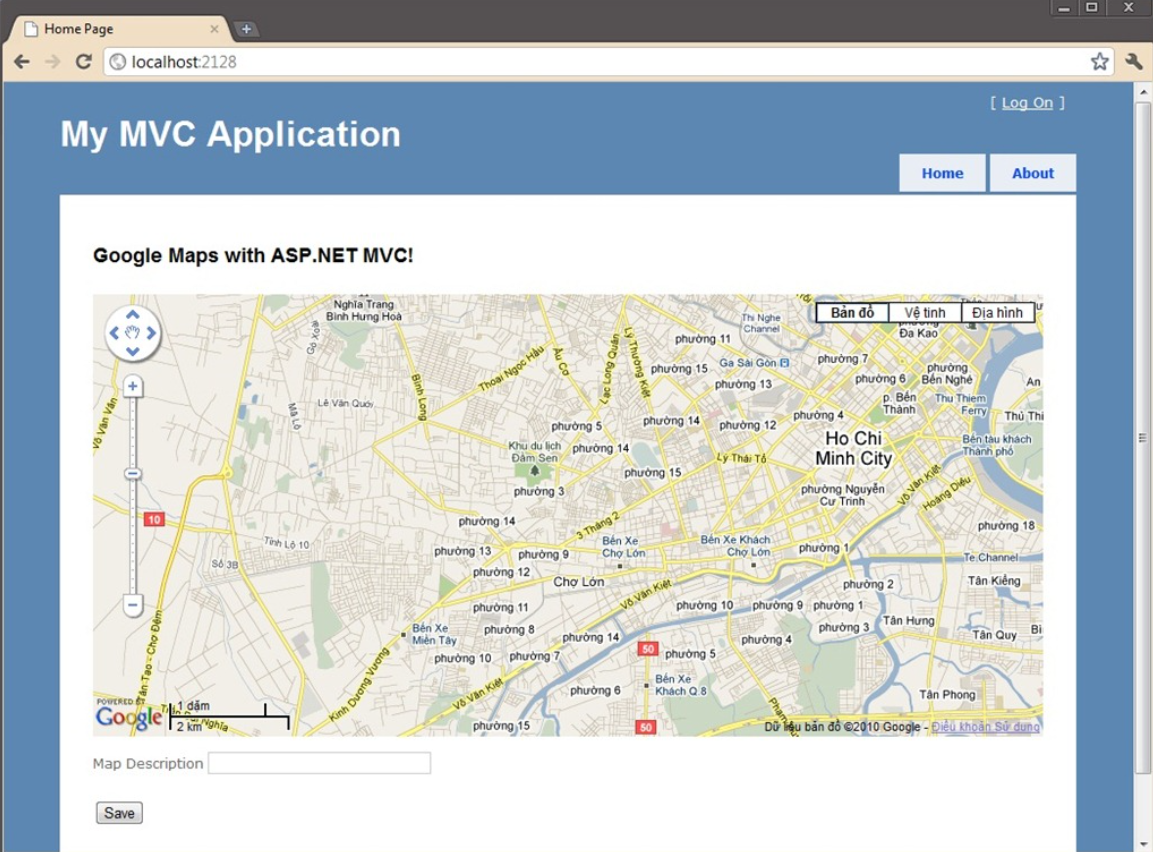The height and width of the screenshot is (852, 1153).
Task: Pan the map down arrow
Action: [x=132, y=351]
